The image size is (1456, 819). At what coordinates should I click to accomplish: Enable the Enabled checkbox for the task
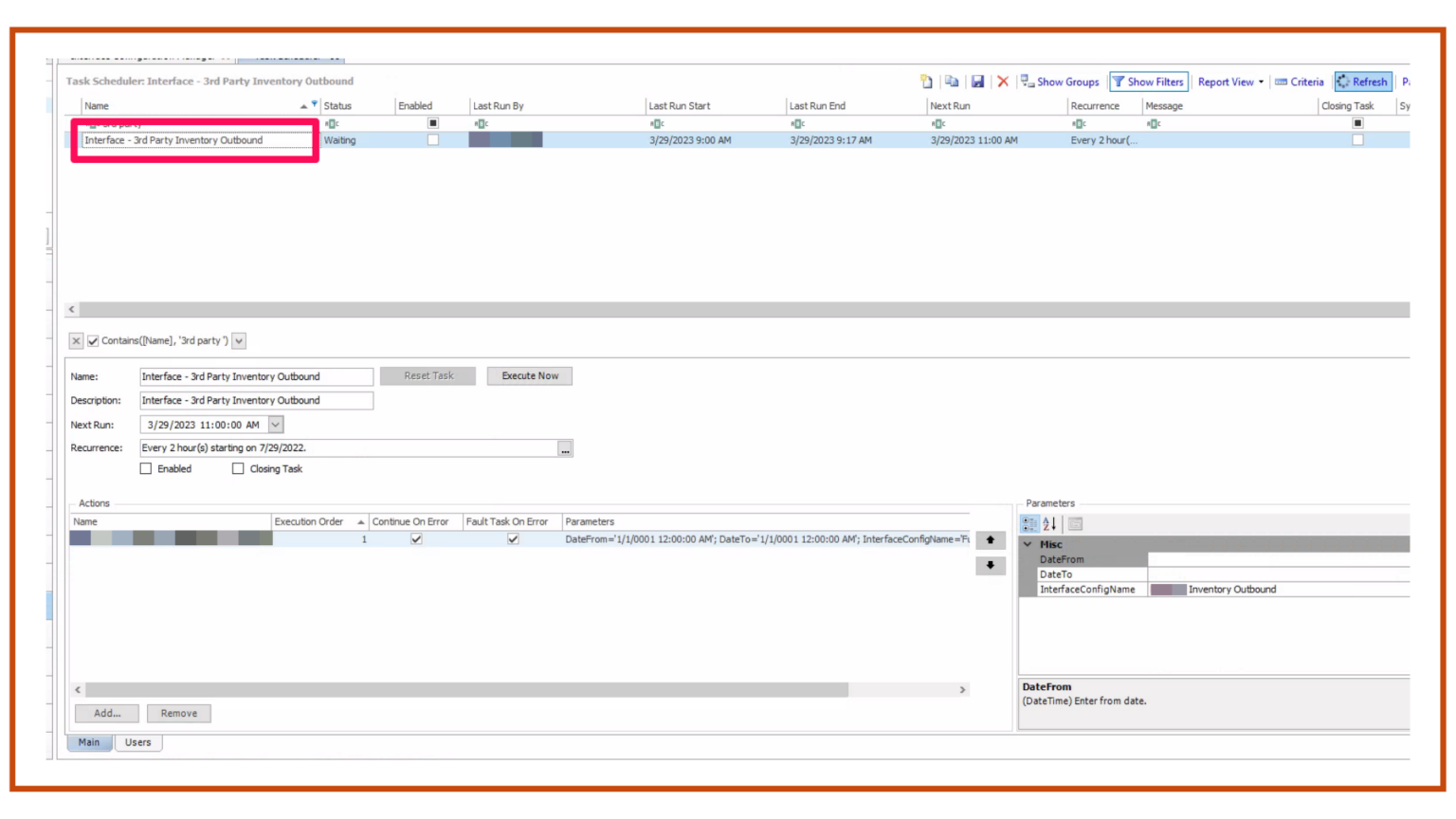tap(146, 468)
